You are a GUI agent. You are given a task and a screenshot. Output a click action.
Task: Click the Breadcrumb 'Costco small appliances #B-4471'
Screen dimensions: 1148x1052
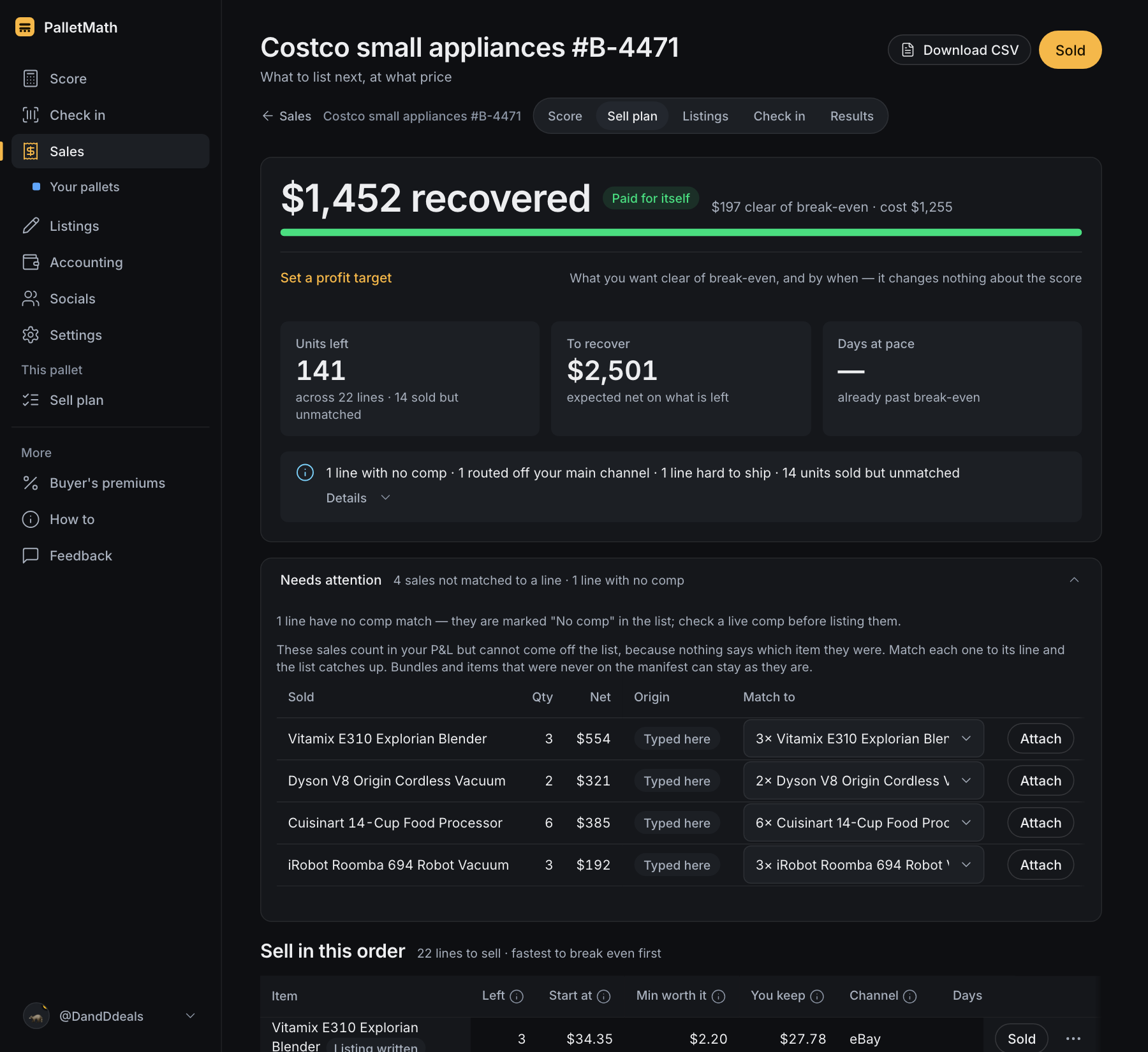point(422,116)
